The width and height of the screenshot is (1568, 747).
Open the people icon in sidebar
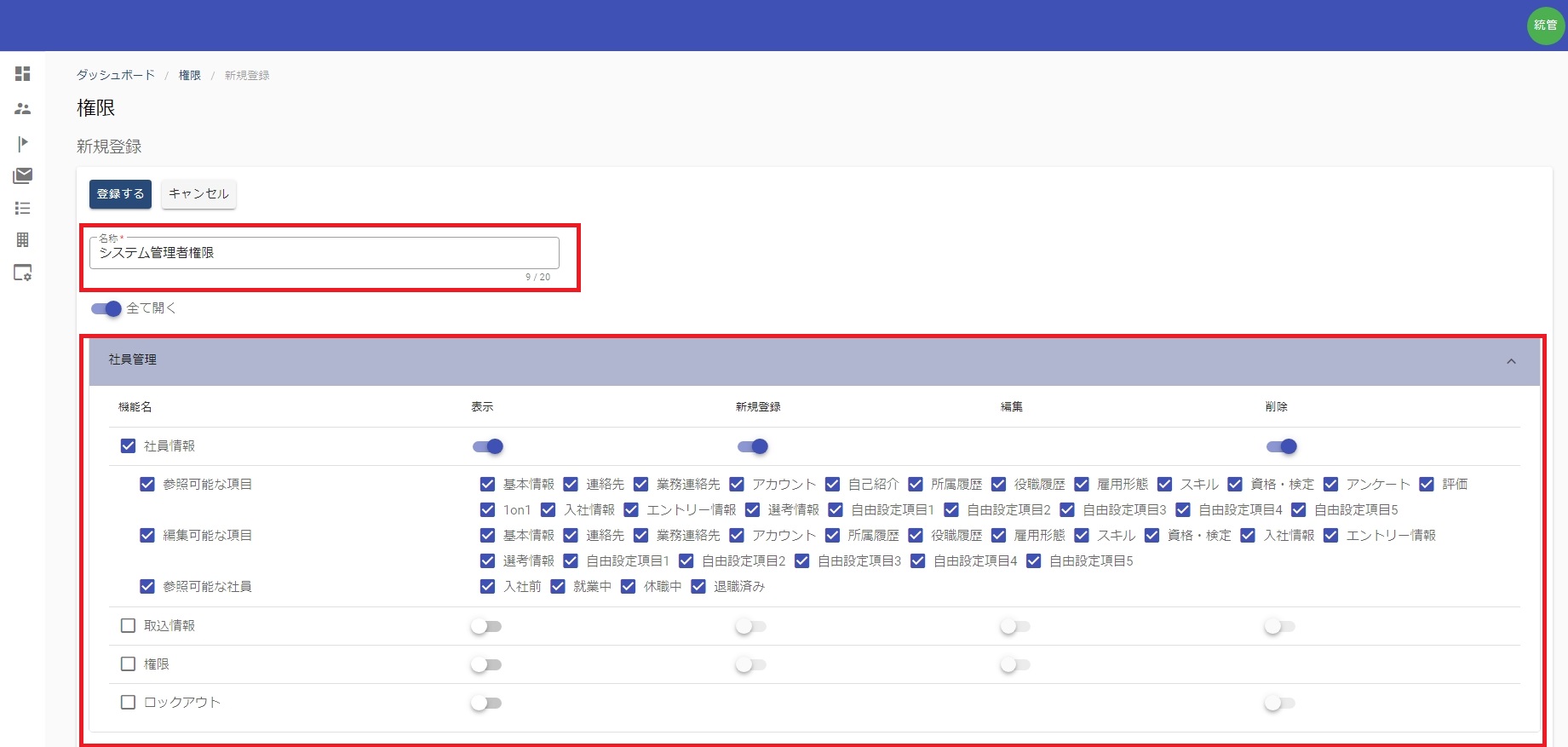[x=23, y=109]
